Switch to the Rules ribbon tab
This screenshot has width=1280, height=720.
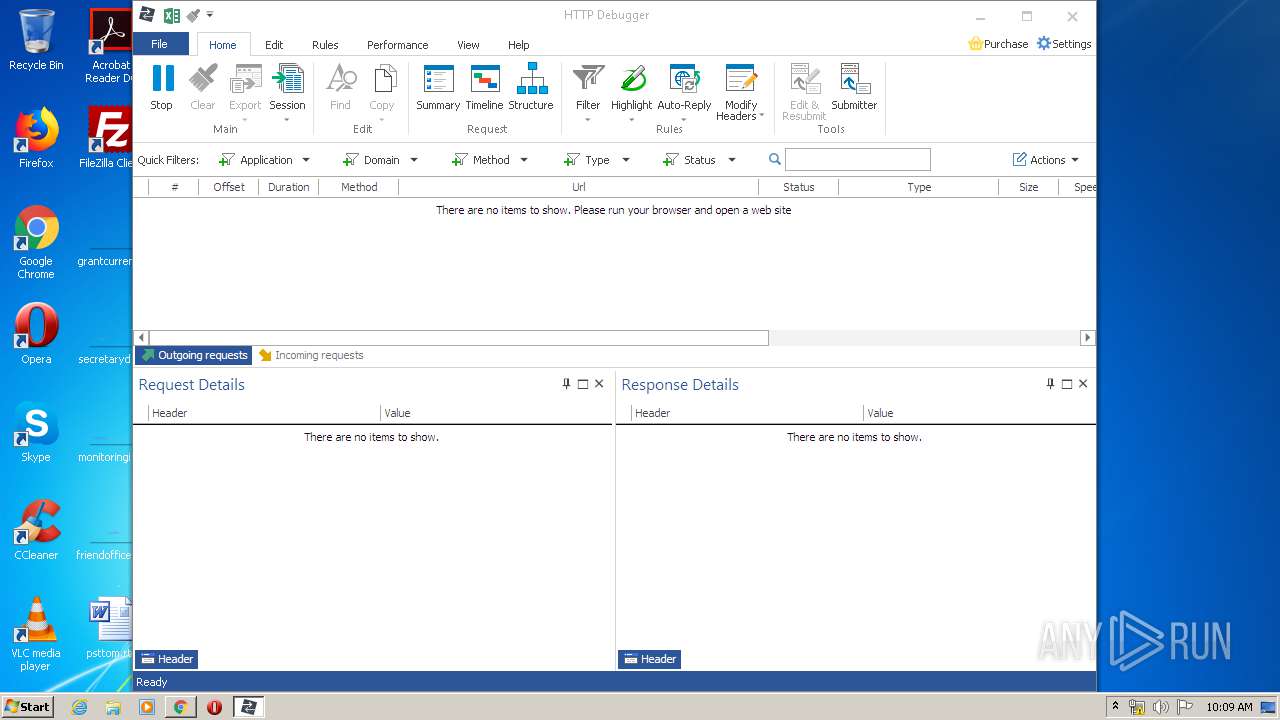click(x=325, y=45)
